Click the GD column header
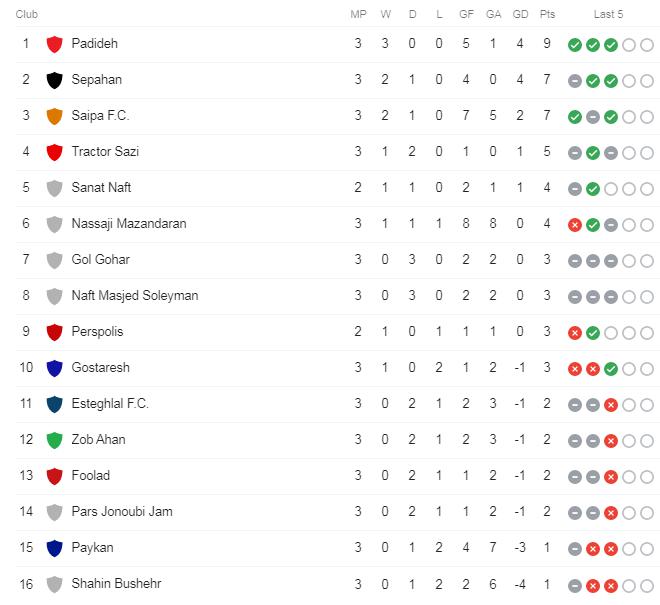The height and width of the screenshot is (605, 660). (520, 14)
